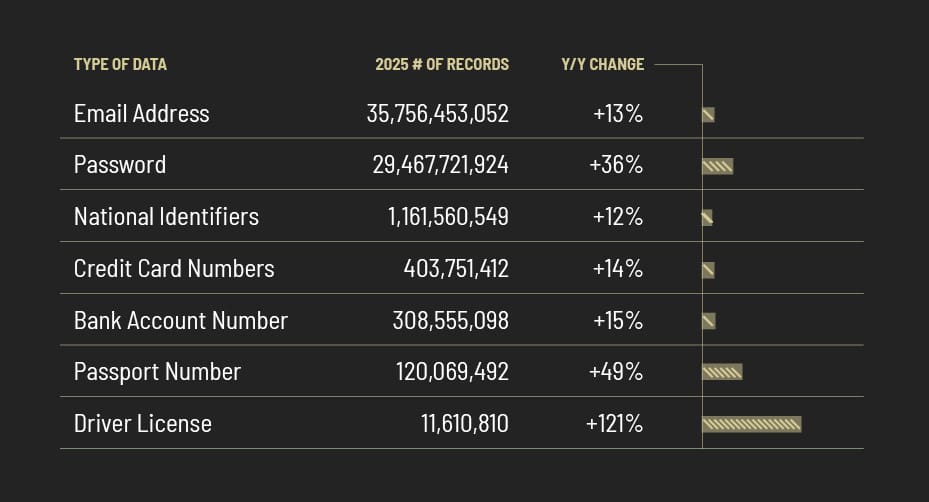This screenshot has width=929, height=502.
Task: Click the 2025 # OF RECORDS header
Action: [x=442, y=64]
